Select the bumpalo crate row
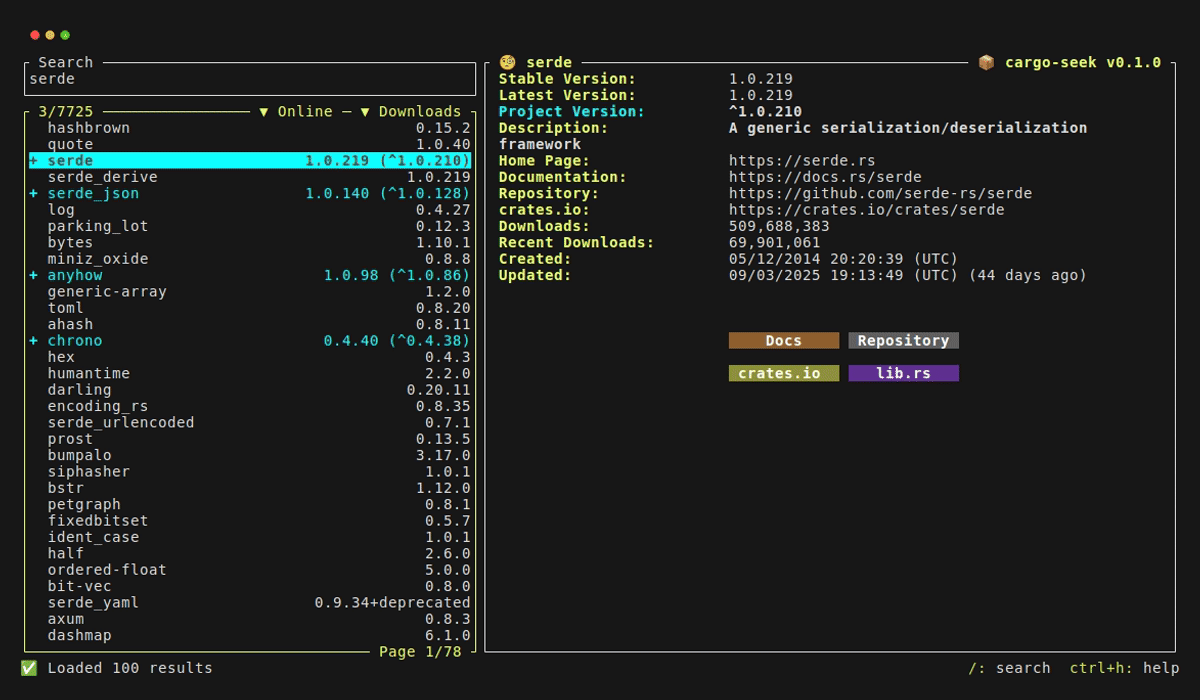 tap(250, 455)
